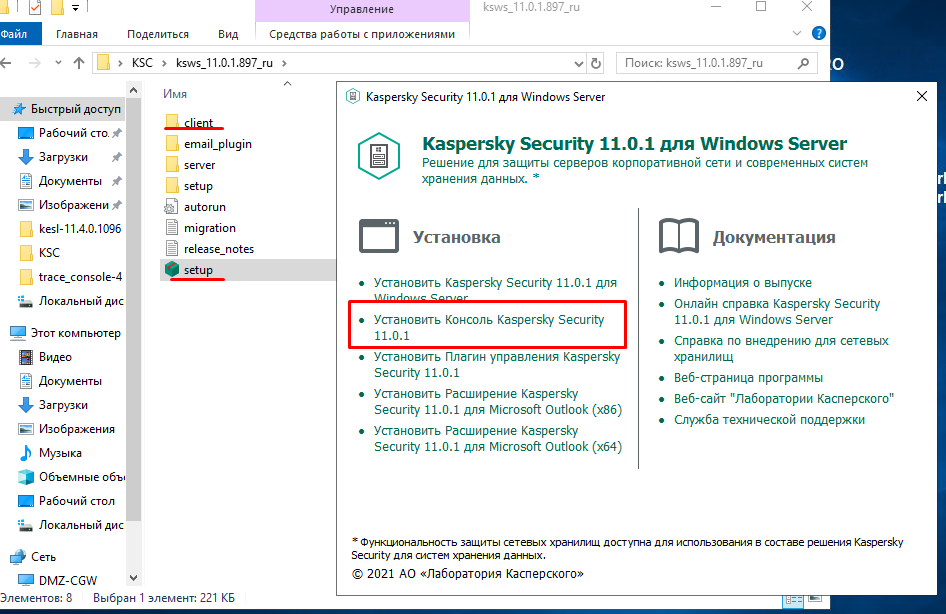Collapse the ribbon chevron
The image size is (946, 614).
tap(796, 33)
